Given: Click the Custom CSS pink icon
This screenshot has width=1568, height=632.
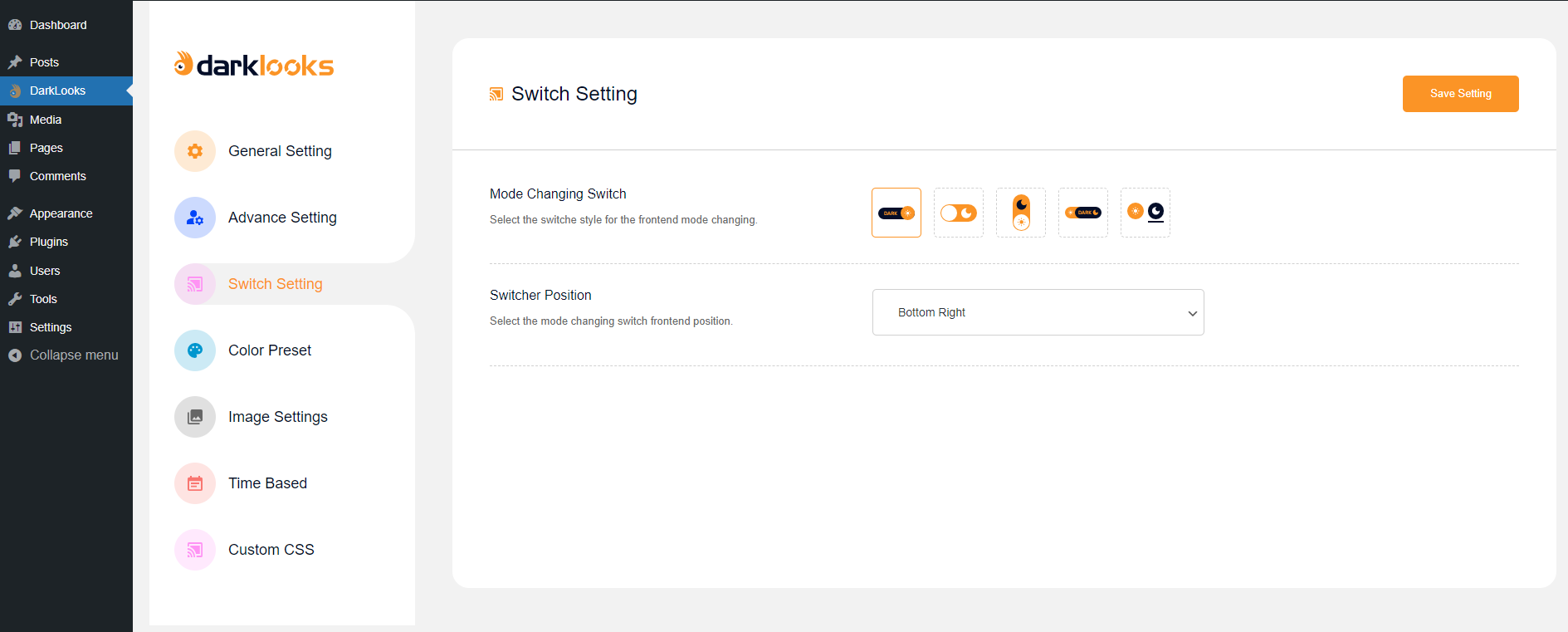Looking at the screenshot, I should click(x=195, y=550).
